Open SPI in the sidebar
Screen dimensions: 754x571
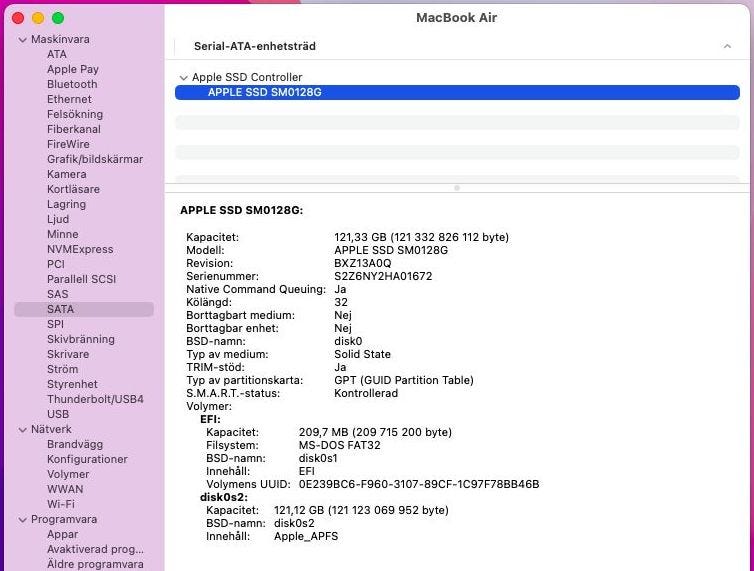tap(55, 324)
